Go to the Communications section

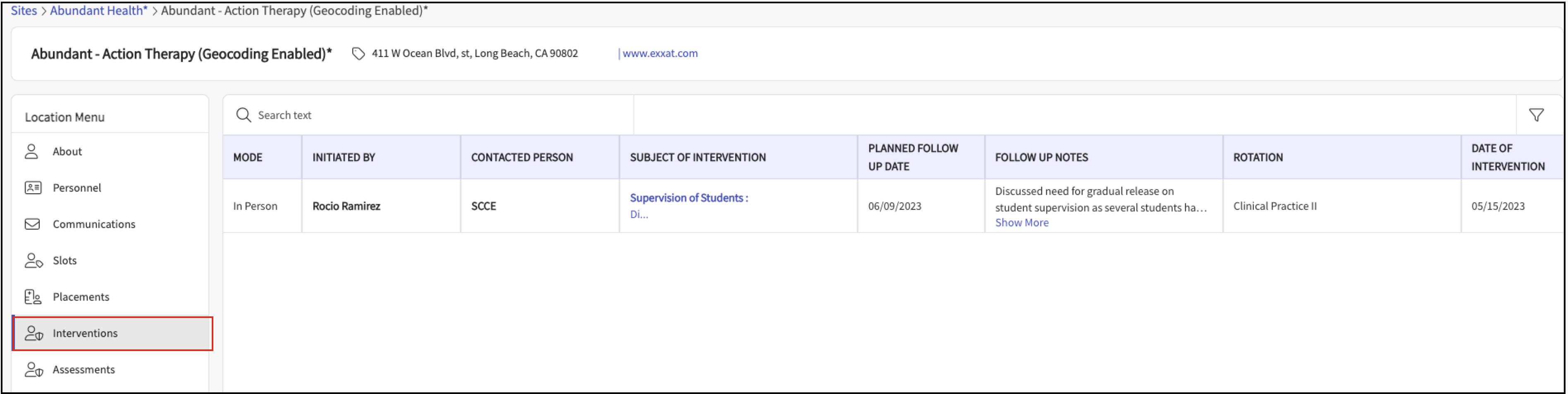[94, 224]
